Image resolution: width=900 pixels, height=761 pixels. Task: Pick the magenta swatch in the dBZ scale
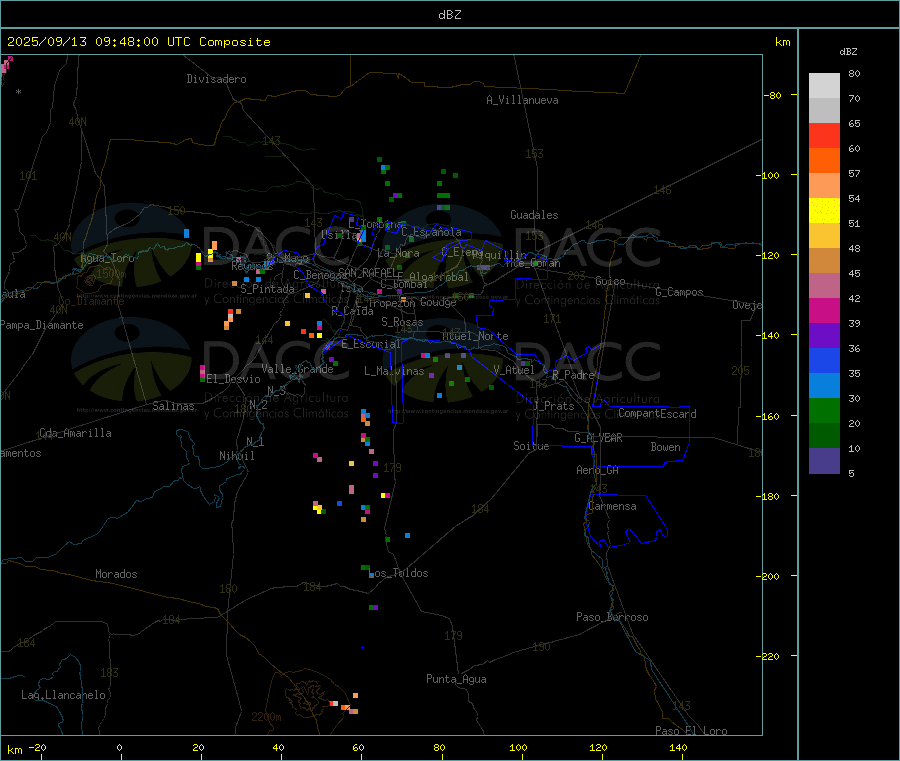[x=824, y=310]
